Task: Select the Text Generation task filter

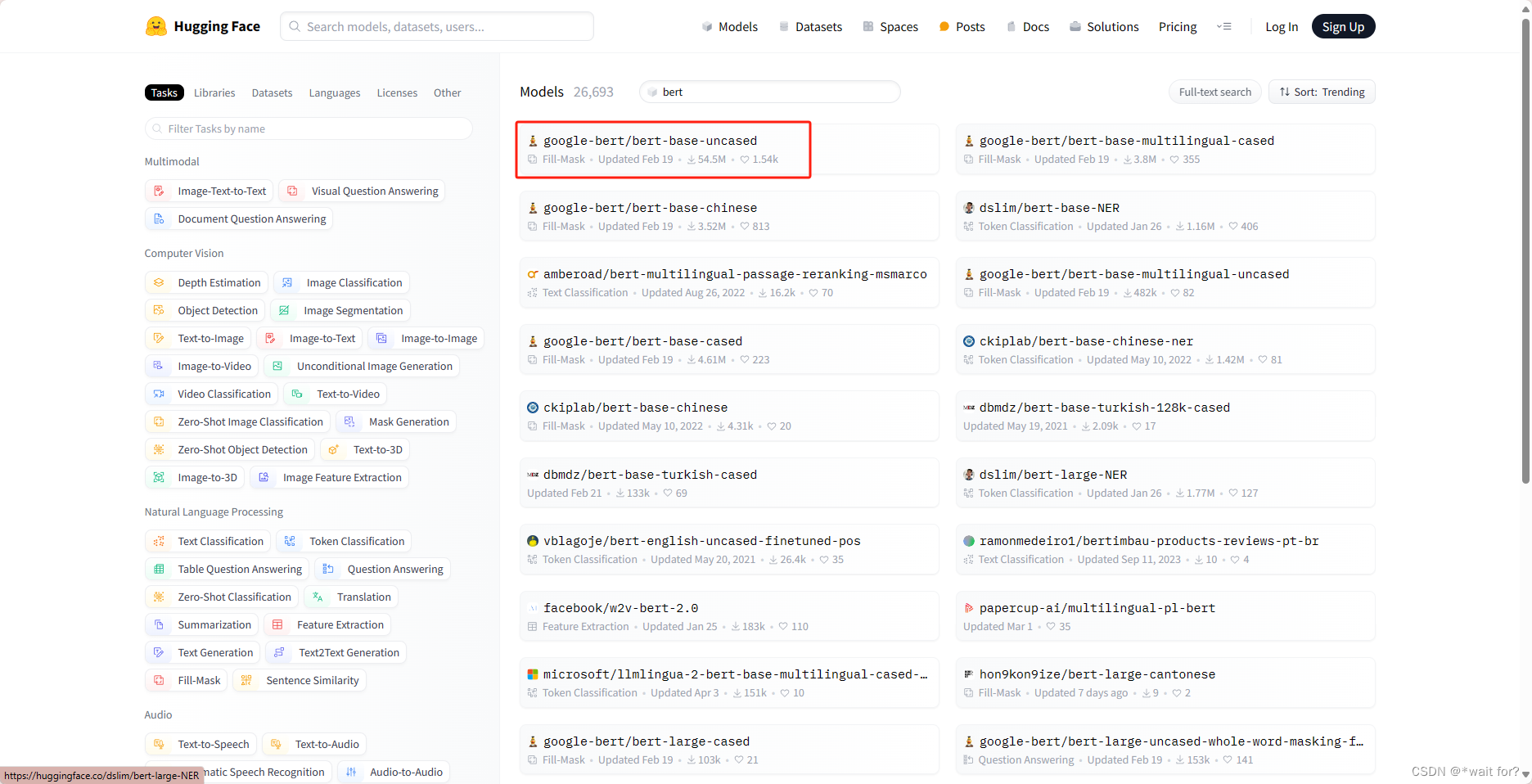Action: click(203, 652)
